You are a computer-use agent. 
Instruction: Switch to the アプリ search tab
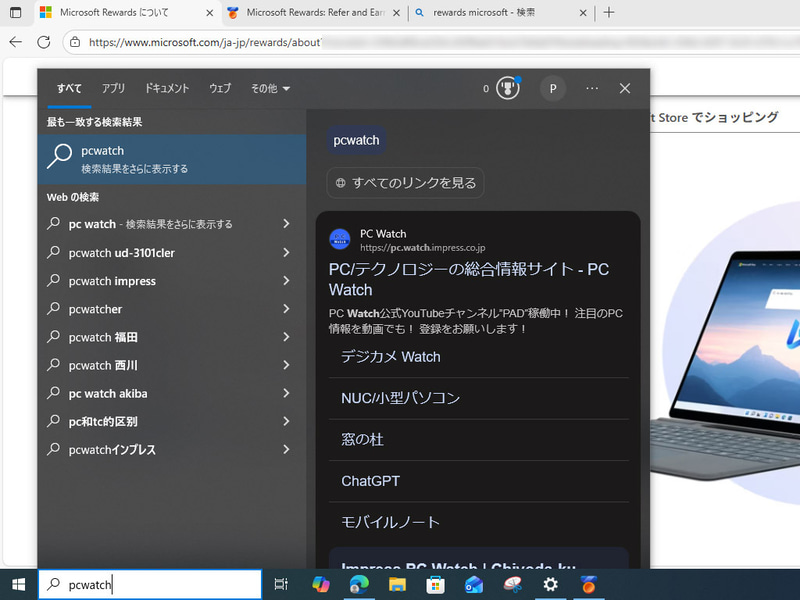pos(113,88)
